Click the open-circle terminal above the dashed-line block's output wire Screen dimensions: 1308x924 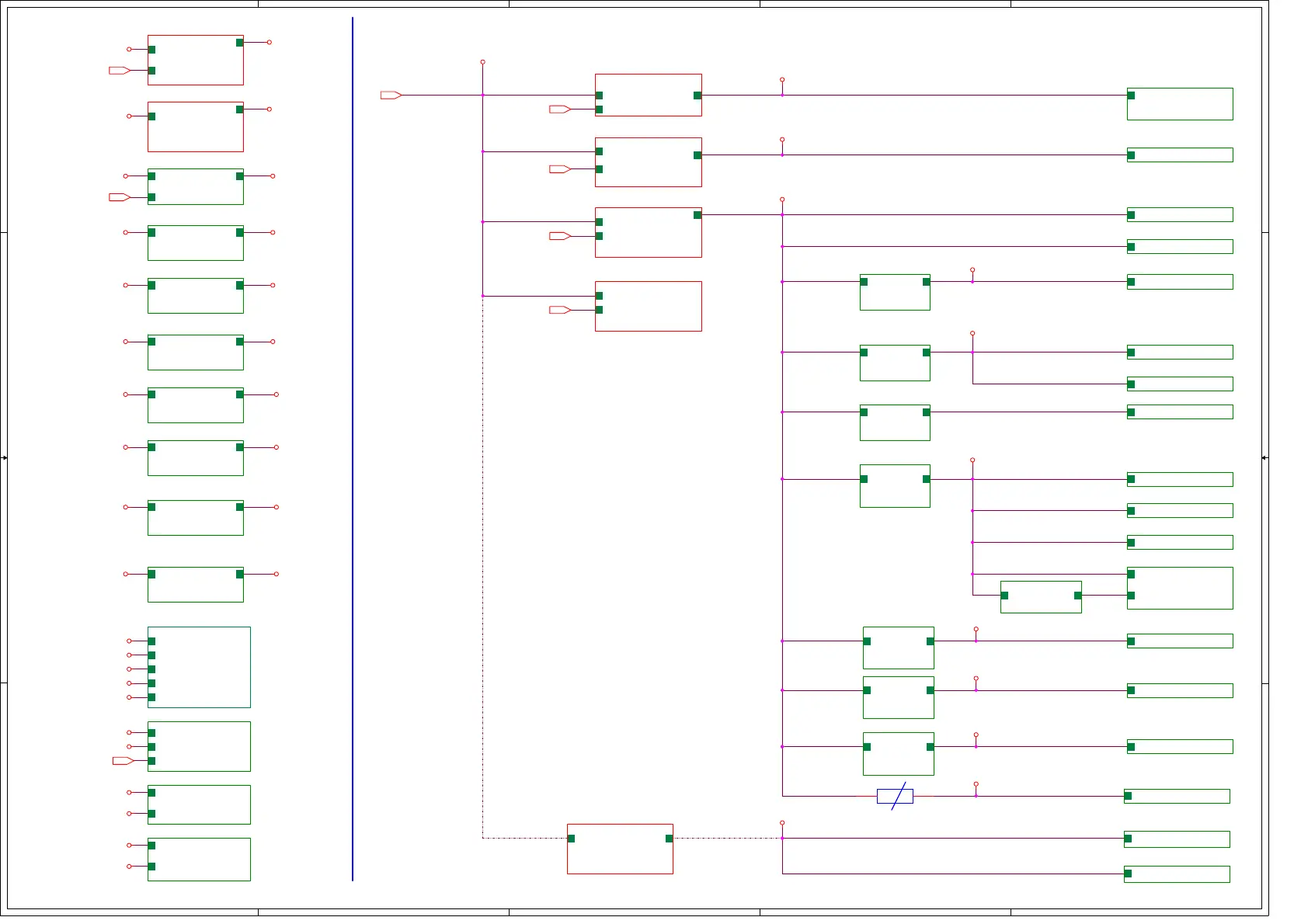pos(782,822)
